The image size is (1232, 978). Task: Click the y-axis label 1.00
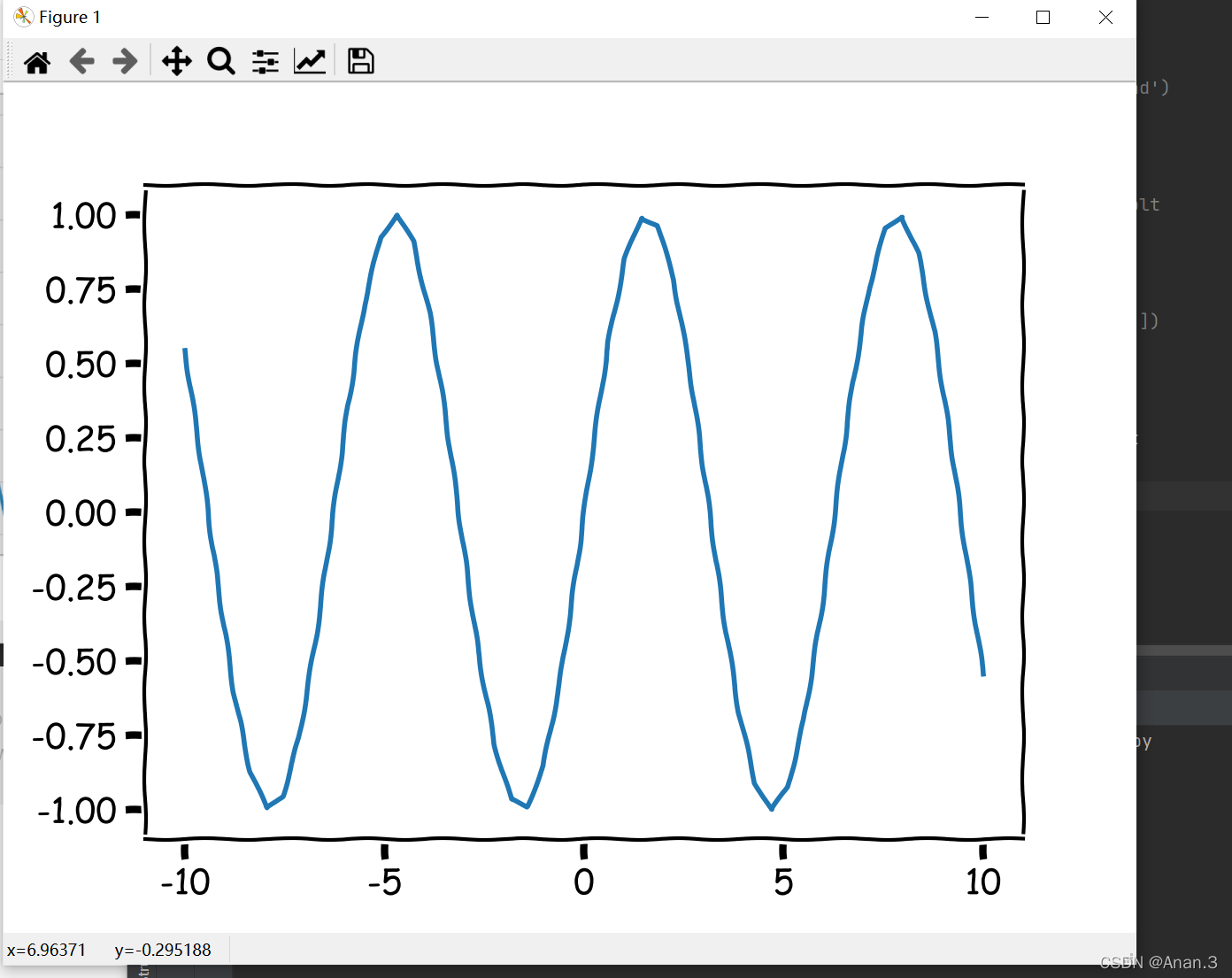point(83,216)
